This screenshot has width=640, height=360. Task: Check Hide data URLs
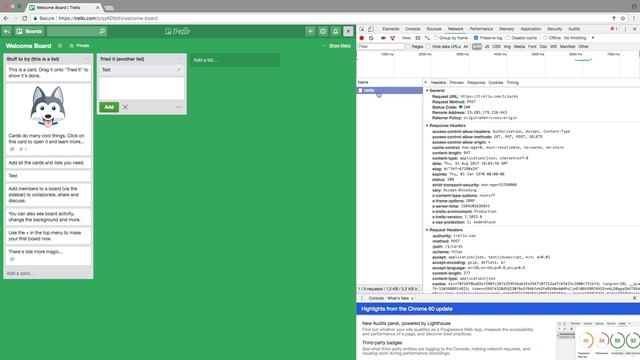[x=428, y=47]
